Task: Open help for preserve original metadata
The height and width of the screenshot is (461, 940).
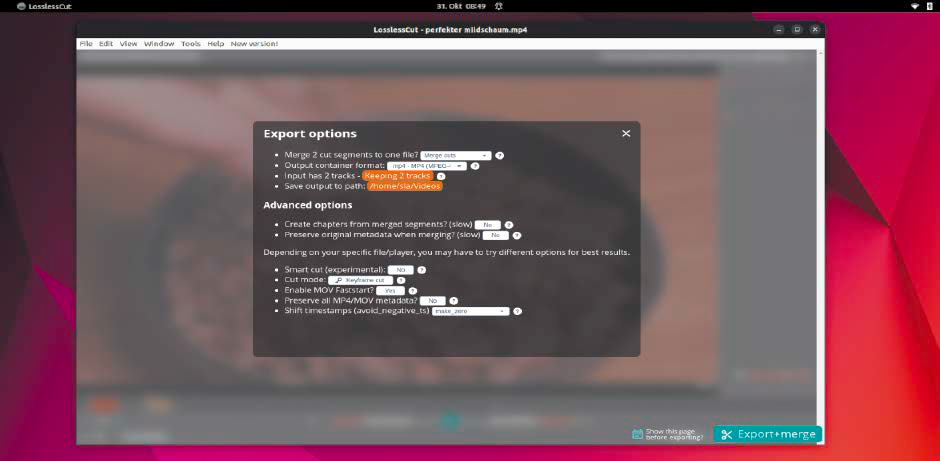Action: tap(517, 236)
